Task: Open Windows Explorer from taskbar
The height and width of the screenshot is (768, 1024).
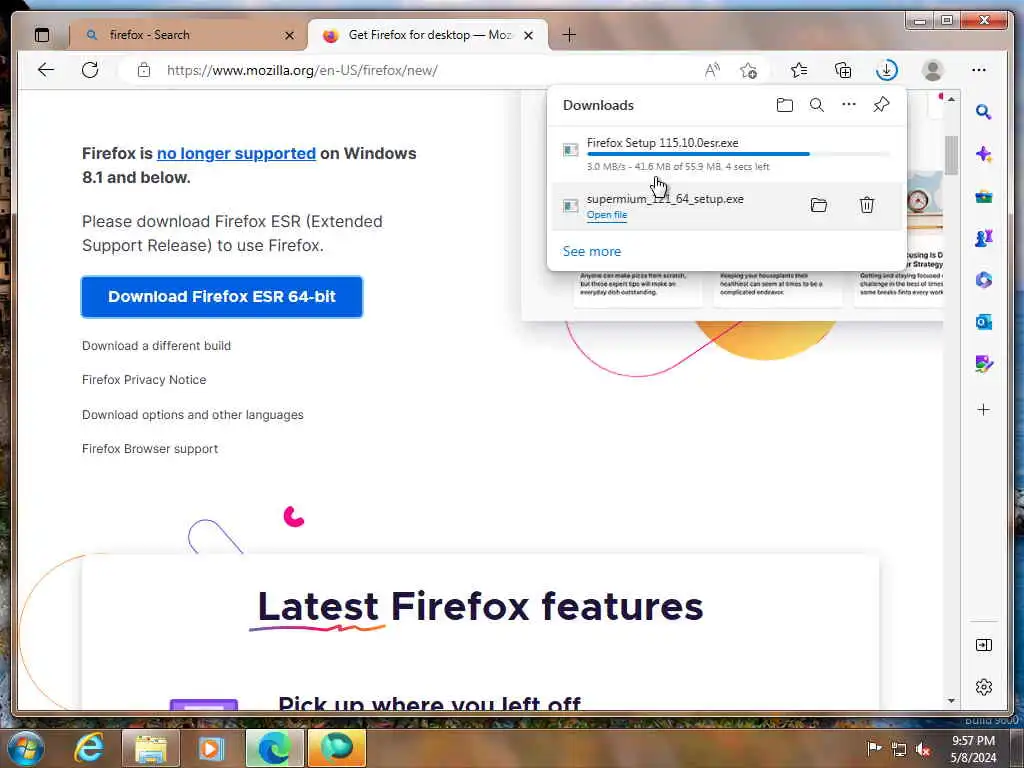Action: click(150, 748)
